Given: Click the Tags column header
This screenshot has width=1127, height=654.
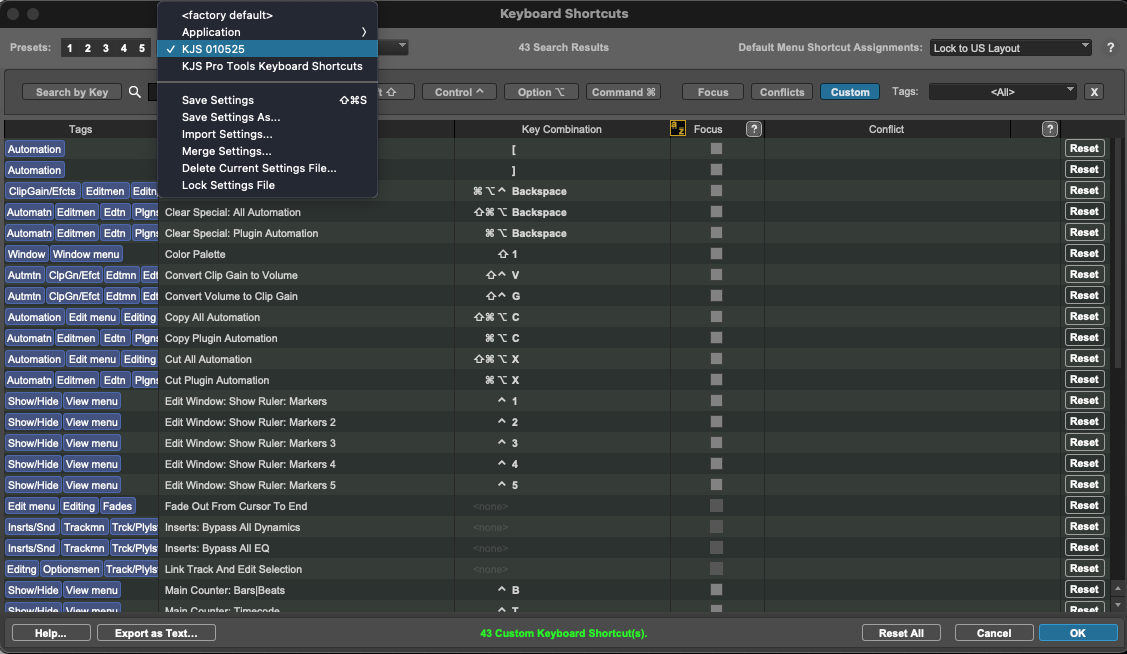Looking at the screenshot, I should 80,129.
